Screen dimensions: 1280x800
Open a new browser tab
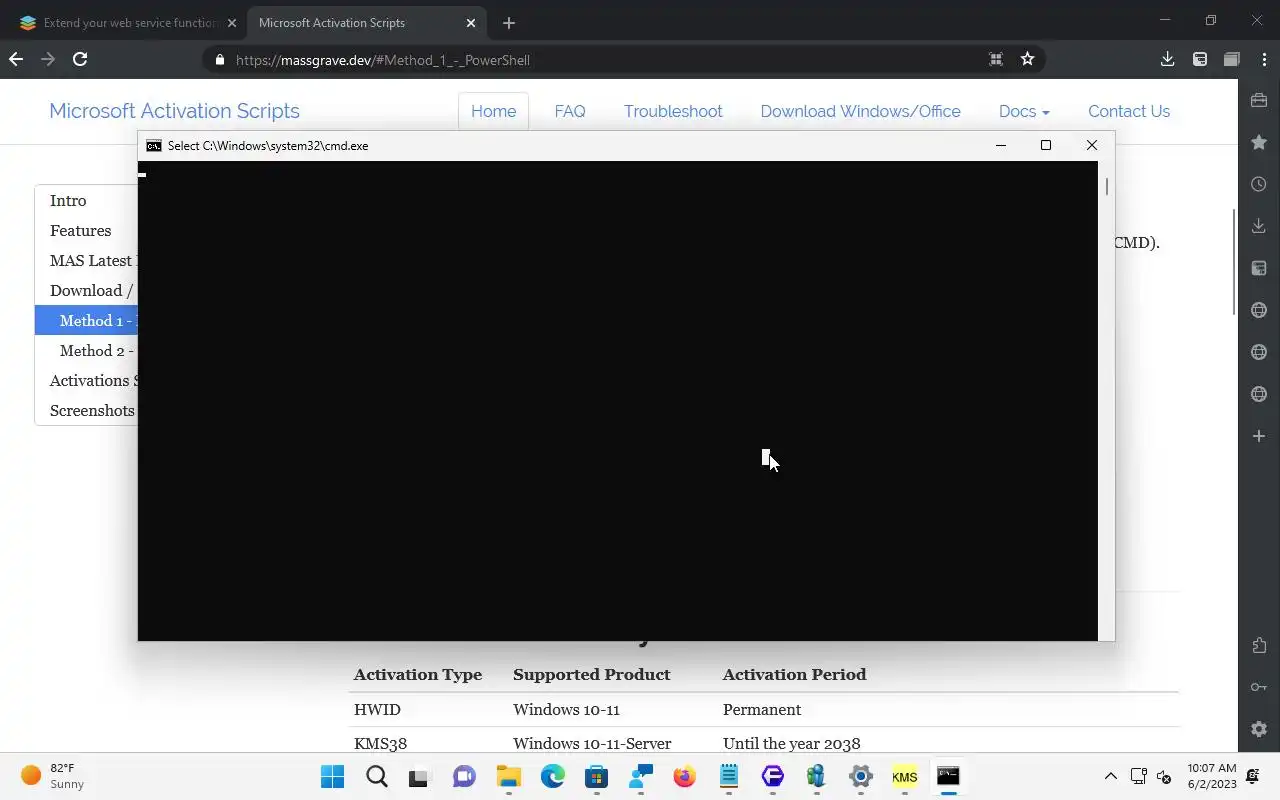point(509,22)
